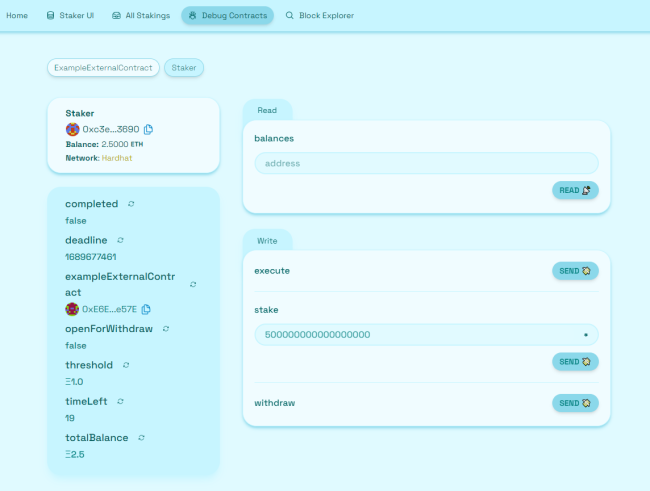
Task: Open the Block Explorer
Action: point(320,15)
